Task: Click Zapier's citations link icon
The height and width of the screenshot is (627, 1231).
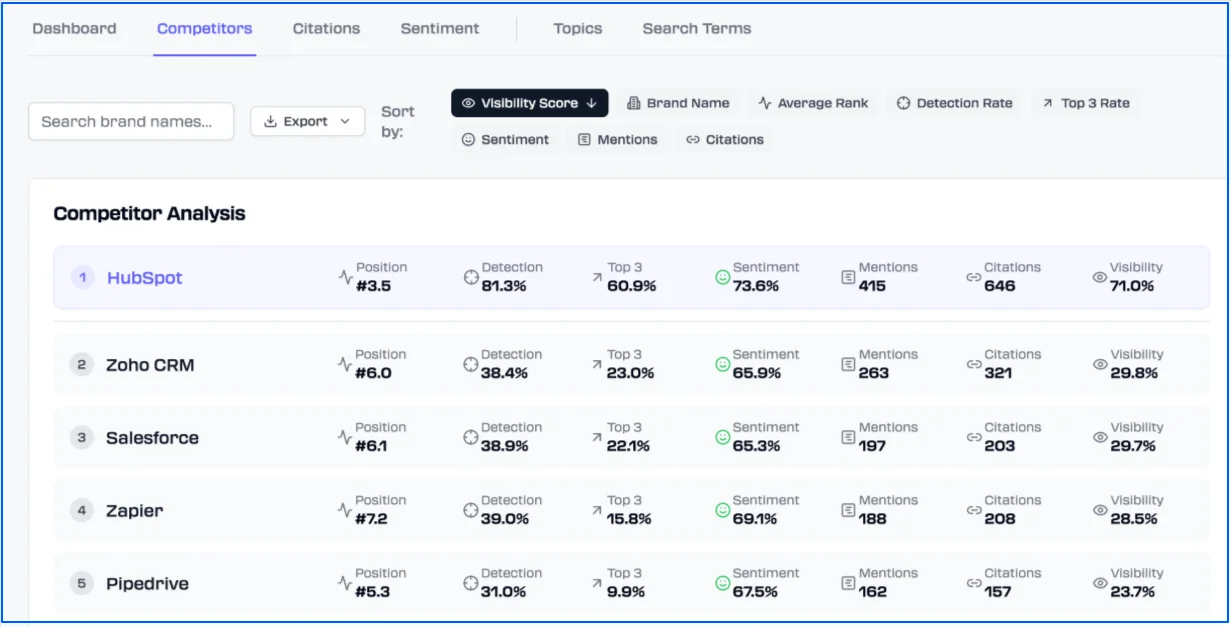Action: pos(974,510)
